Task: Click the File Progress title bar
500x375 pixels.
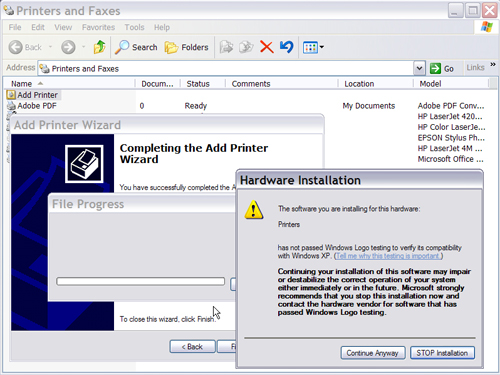Action: click(142, 204)
